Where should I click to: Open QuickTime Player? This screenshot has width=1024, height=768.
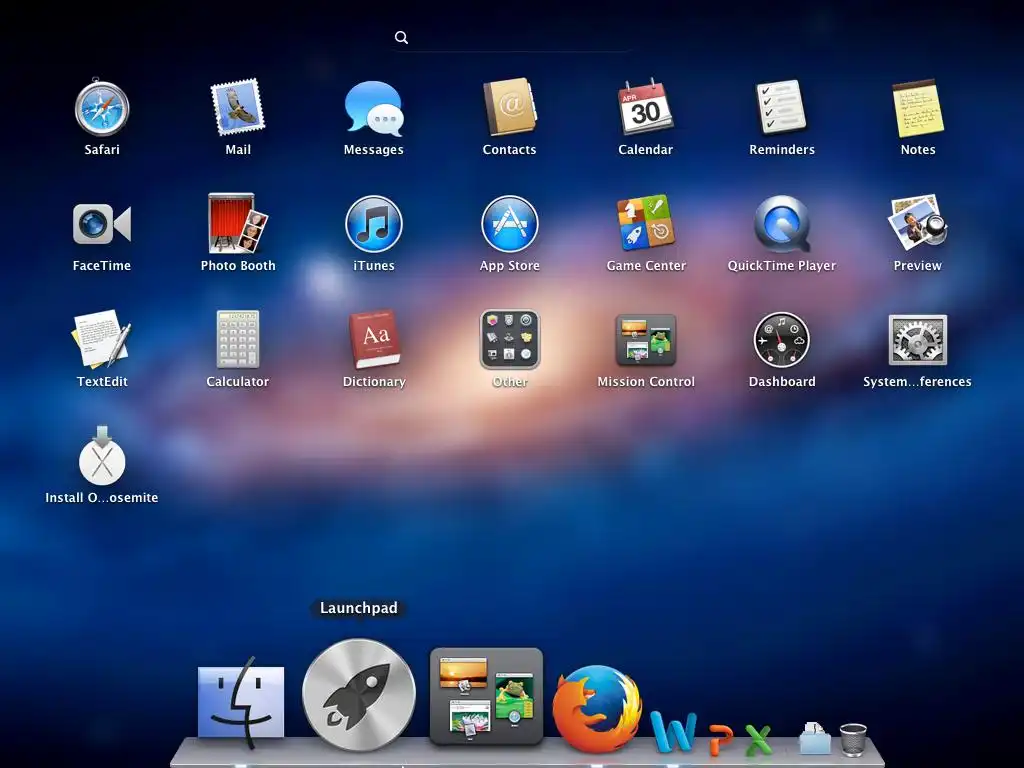(x=782, y=224)
